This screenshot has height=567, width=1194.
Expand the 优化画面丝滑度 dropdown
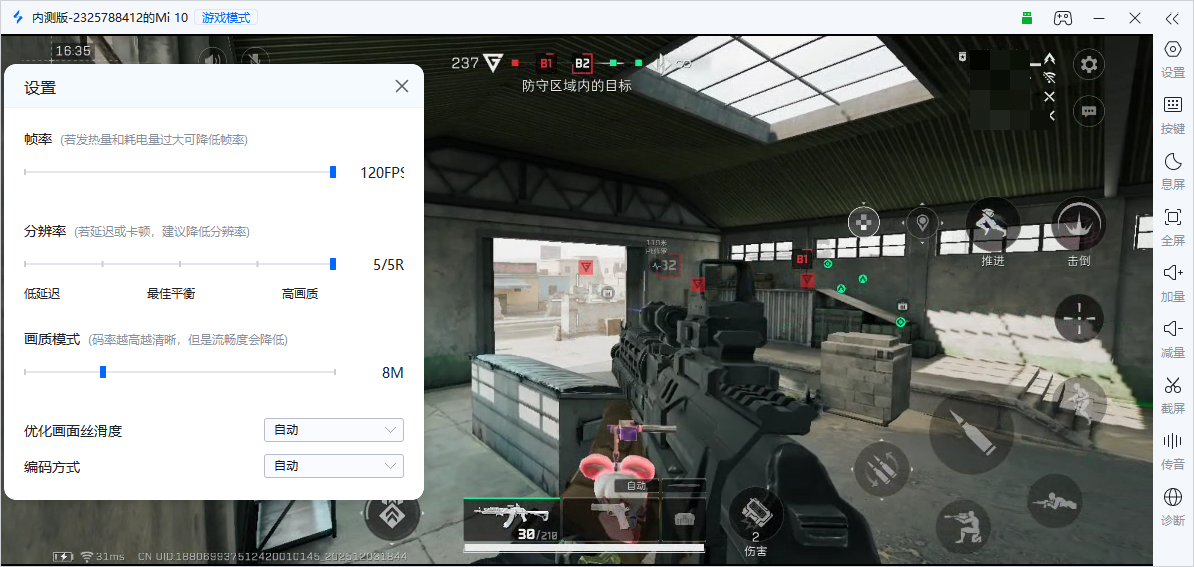(333, 430)
